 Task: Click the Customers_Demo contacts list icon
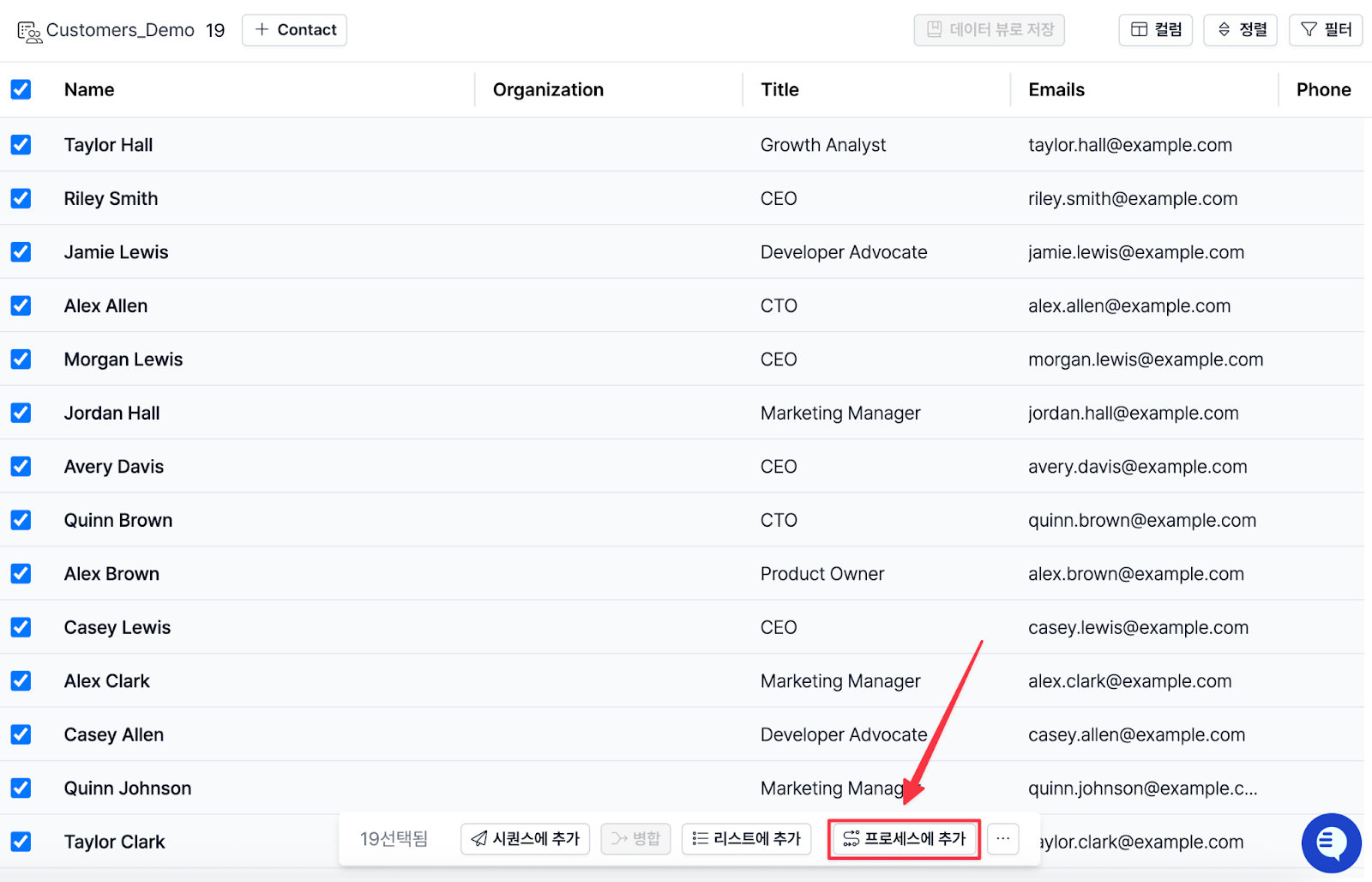29,32
